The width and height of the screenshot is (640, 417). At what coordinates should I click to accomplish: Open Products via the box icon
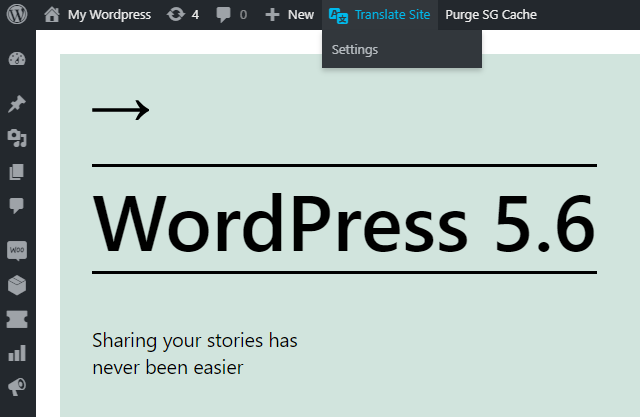click(17, 285)
